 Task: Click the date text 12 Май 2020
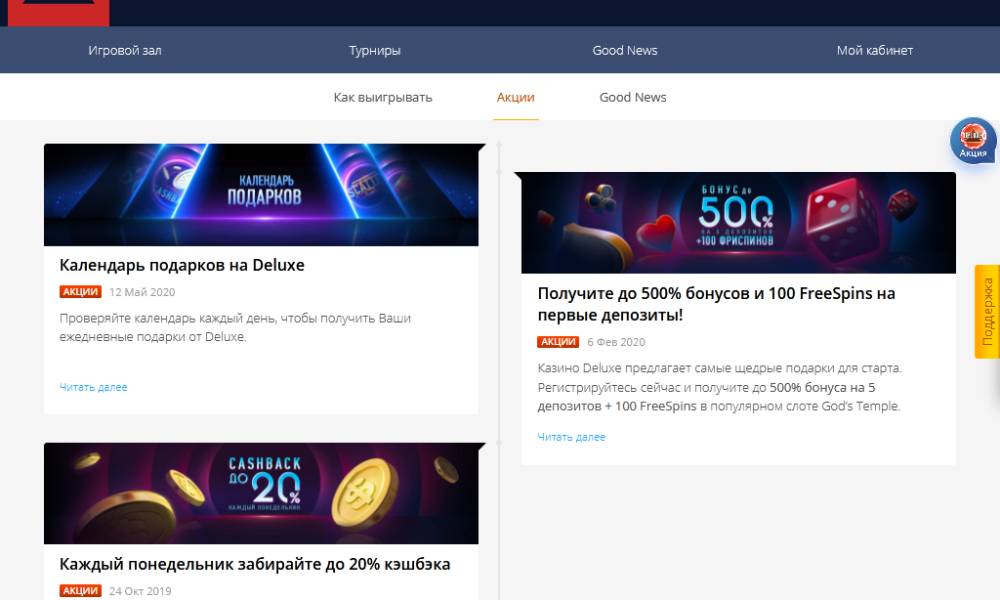142,292
